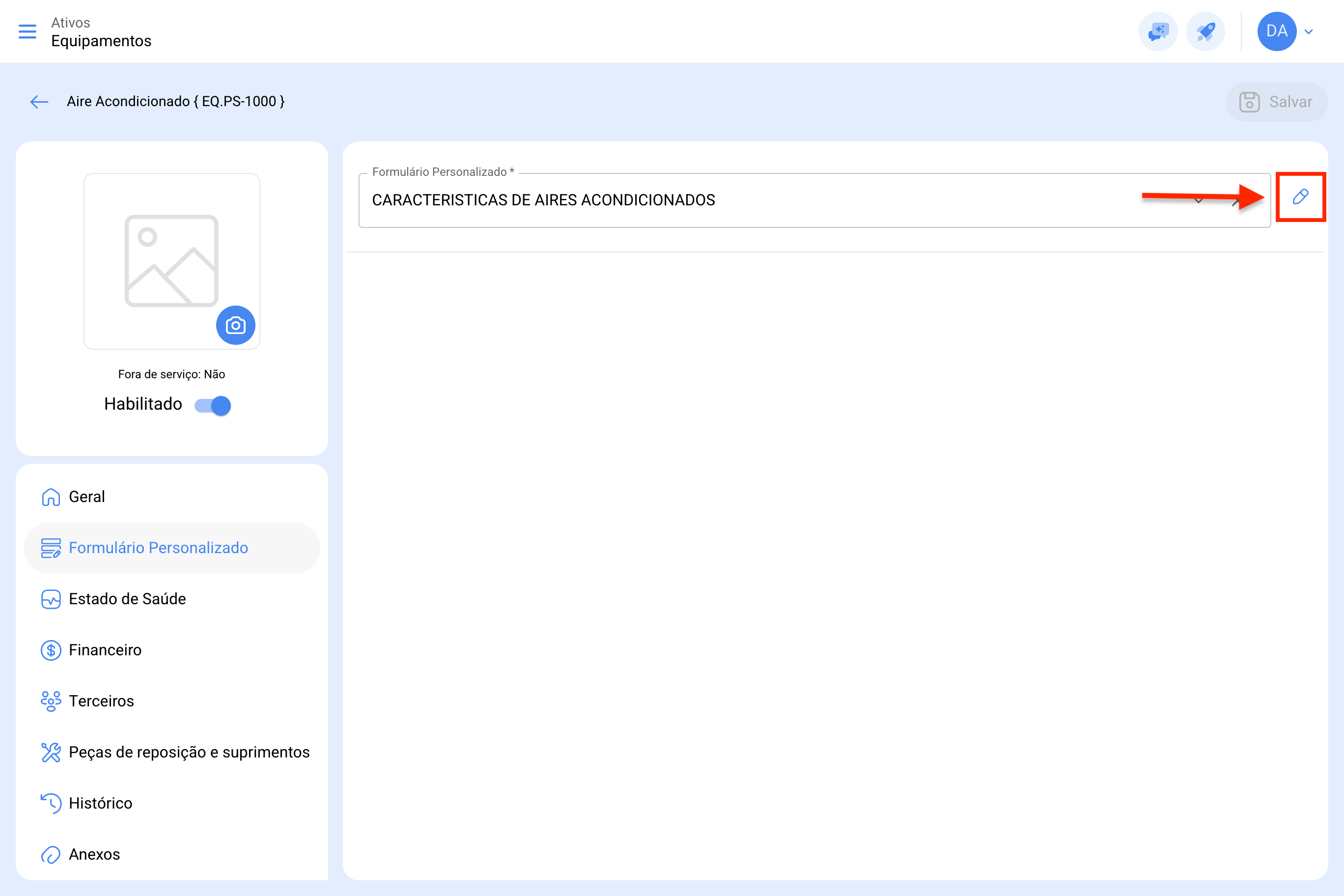Click the Anexos paperclip icon

pyautogui.click(x=51, y=854)
